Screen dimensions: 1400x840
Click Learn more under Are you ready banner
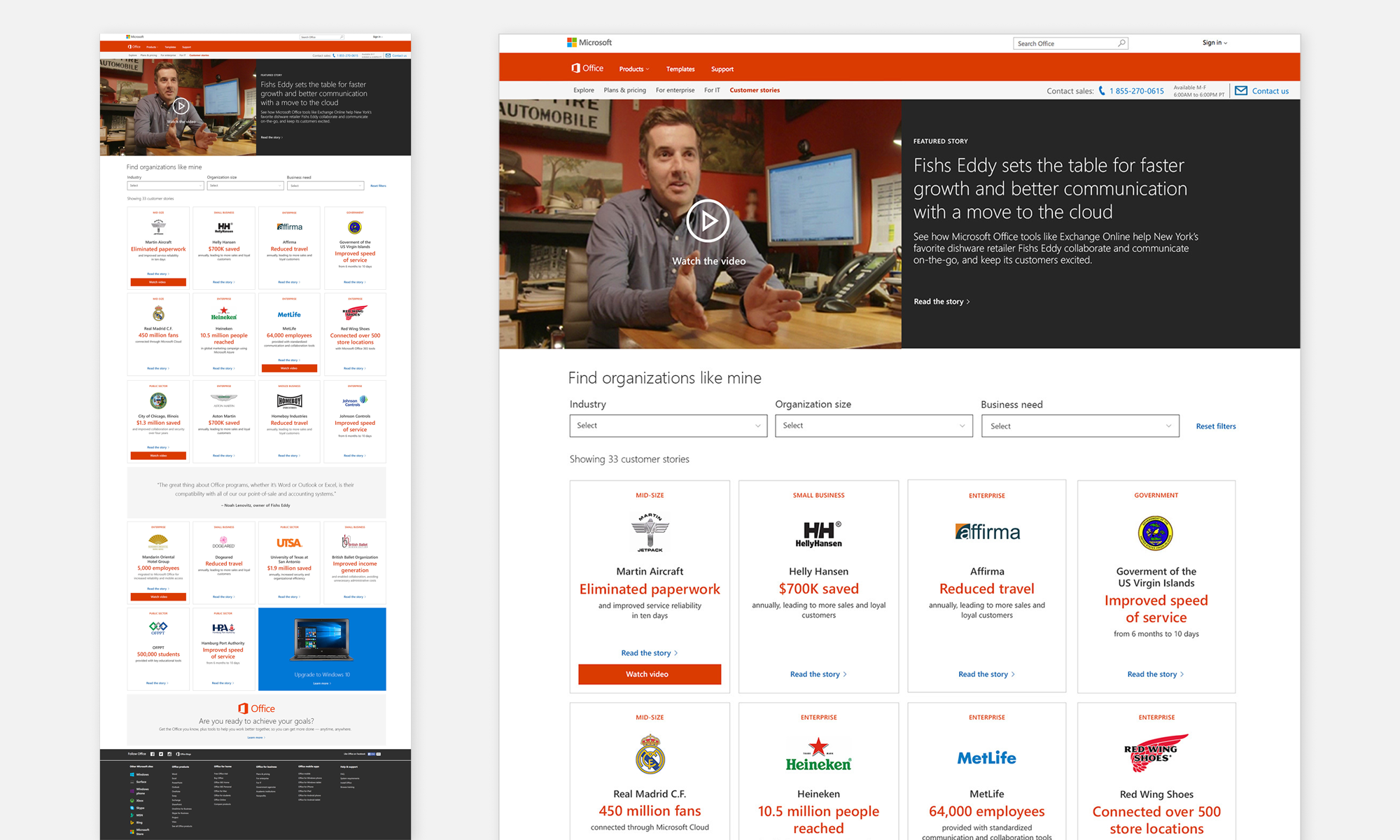[256, 737]
